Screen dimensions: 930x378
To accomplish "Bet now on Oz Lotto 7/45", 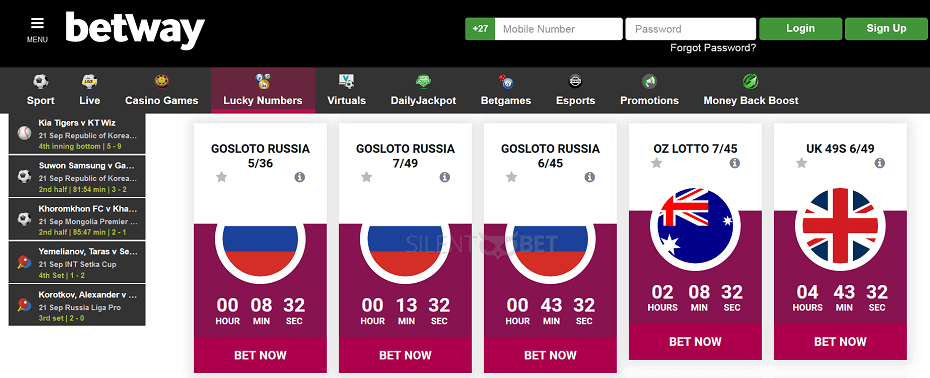I will [695, 342].
